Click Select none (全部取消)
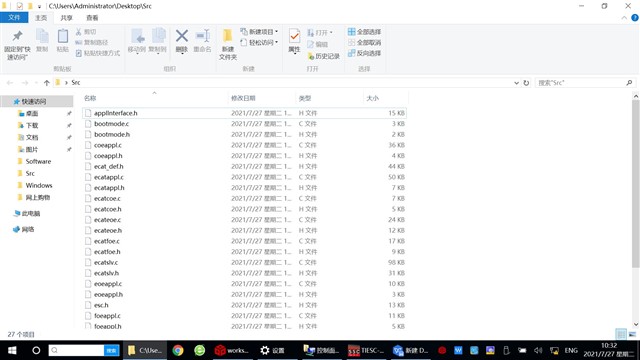The image size is (640, 360). (364, 42)
